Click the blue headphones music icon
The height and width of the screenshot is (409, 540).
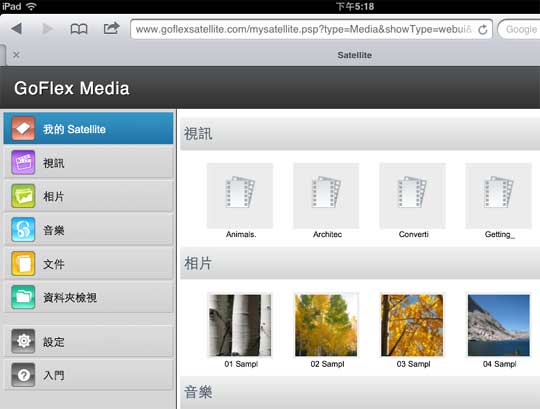click(x=23, y=230)
